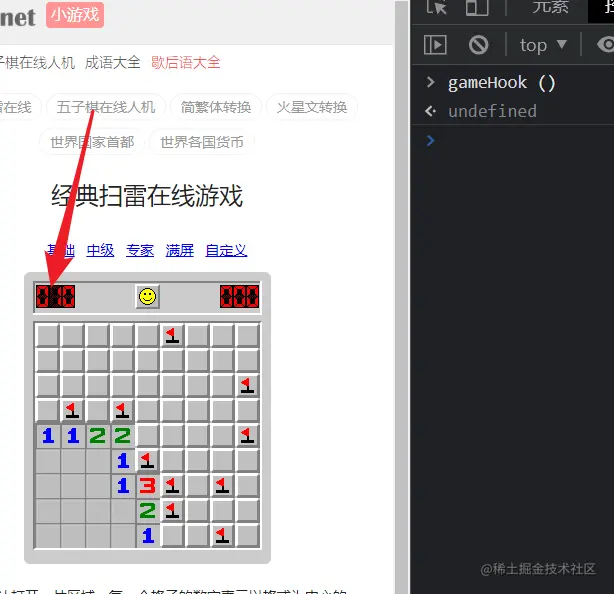Click the blue console input prompt chevron
The image size is (614, 594).
[x=431, y=141]
